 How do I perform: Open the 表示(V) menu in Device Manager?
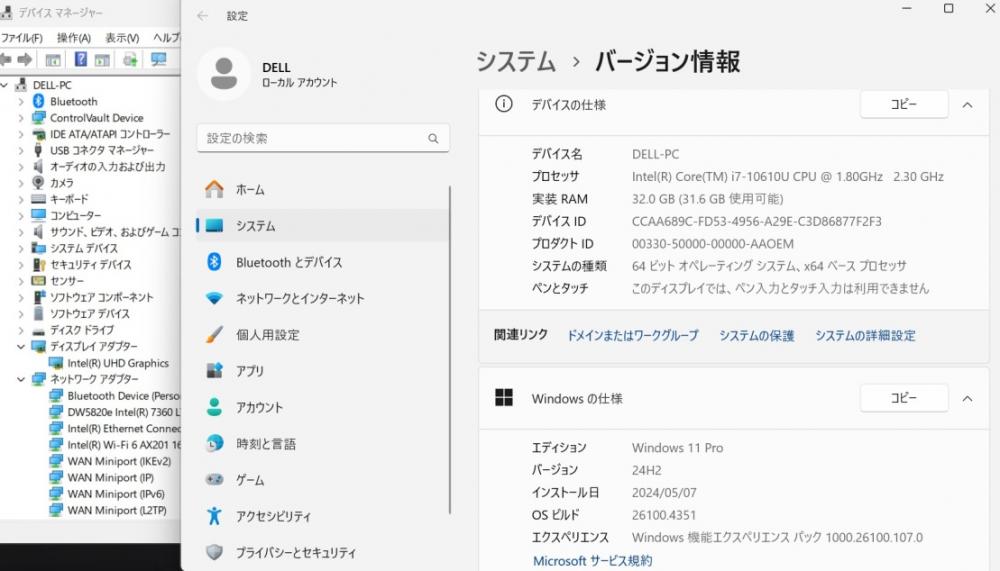[x=122, y=38]
